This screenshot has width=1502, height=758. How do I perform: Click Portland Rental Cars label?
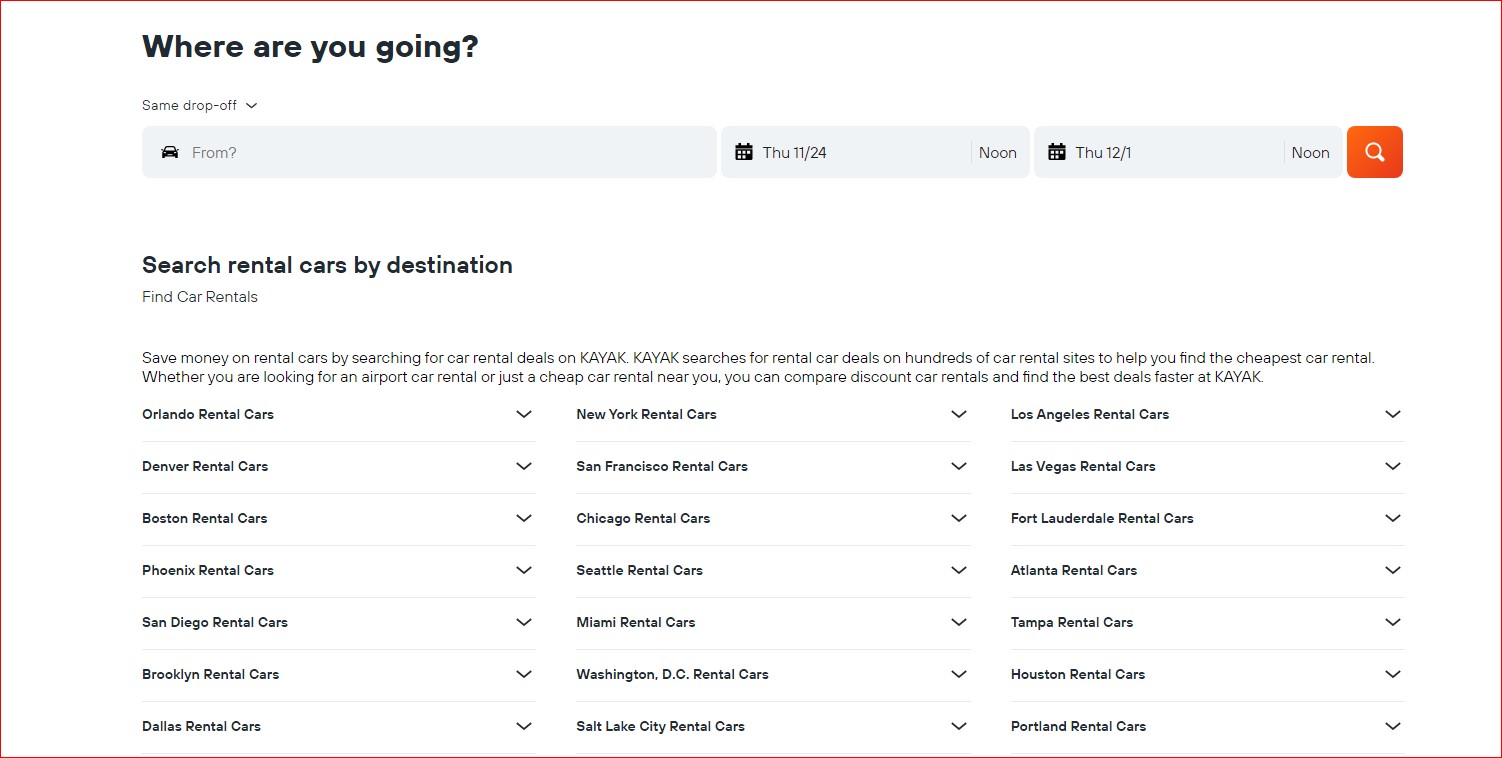click(1078, 726)
